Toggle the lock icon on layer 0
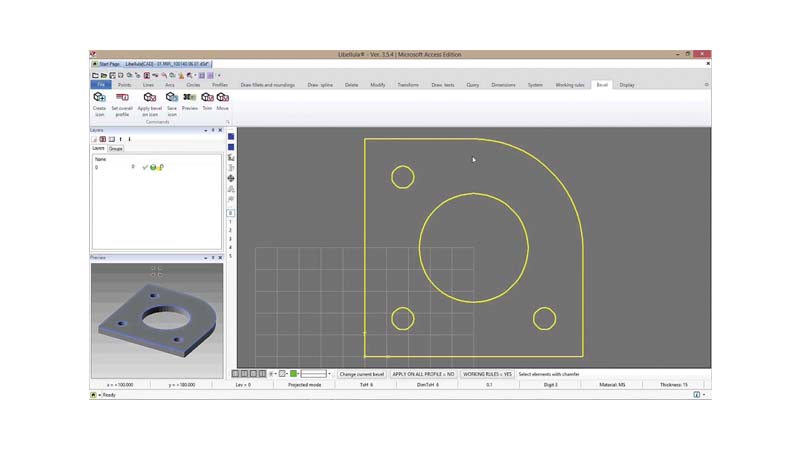Screen dimensions: 800x450 (160, 167)
